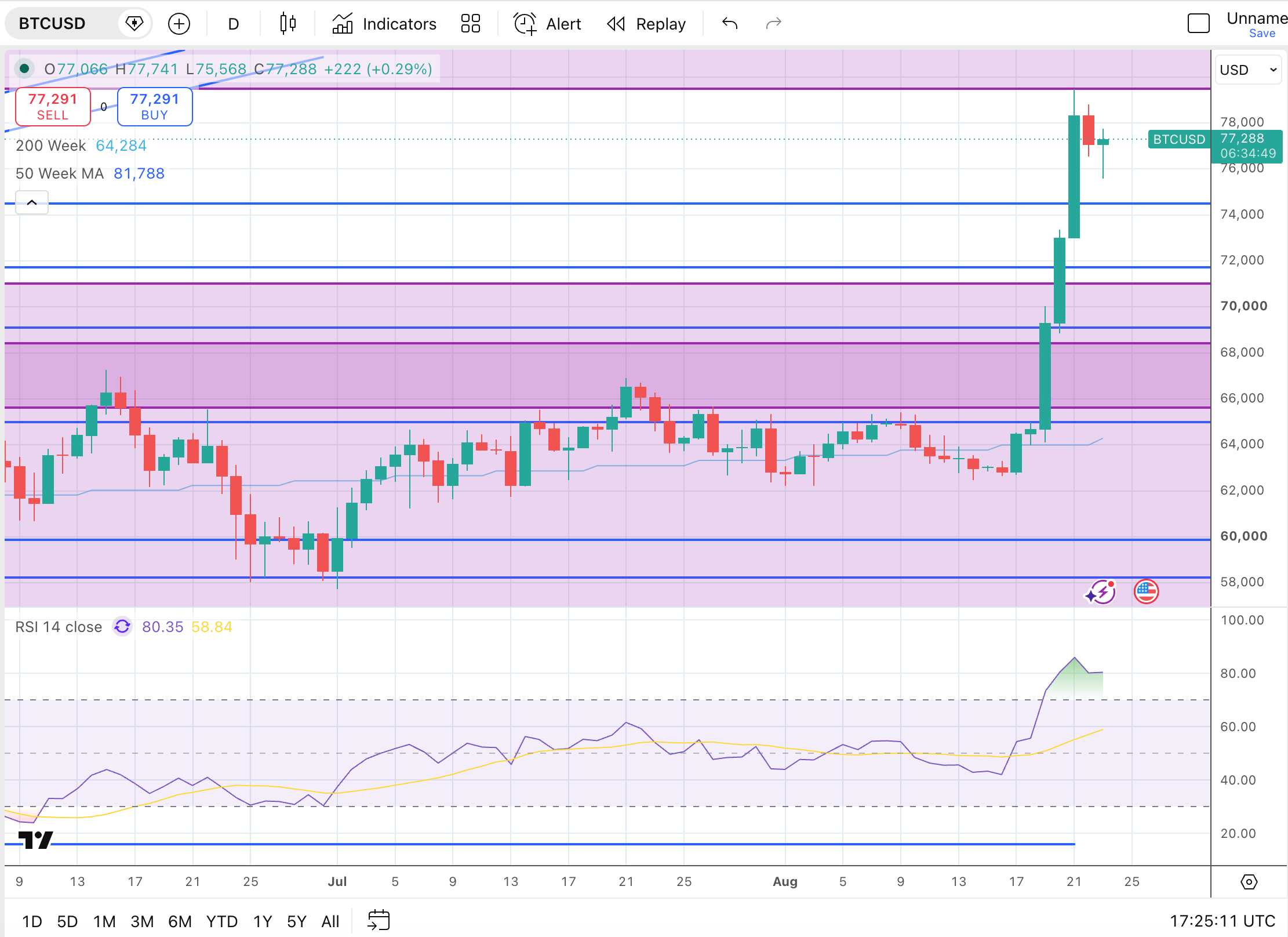The height and width of the screenshot is (937, 1288).
Task: Click the redo arrow icon
Action: pos(774,24)
